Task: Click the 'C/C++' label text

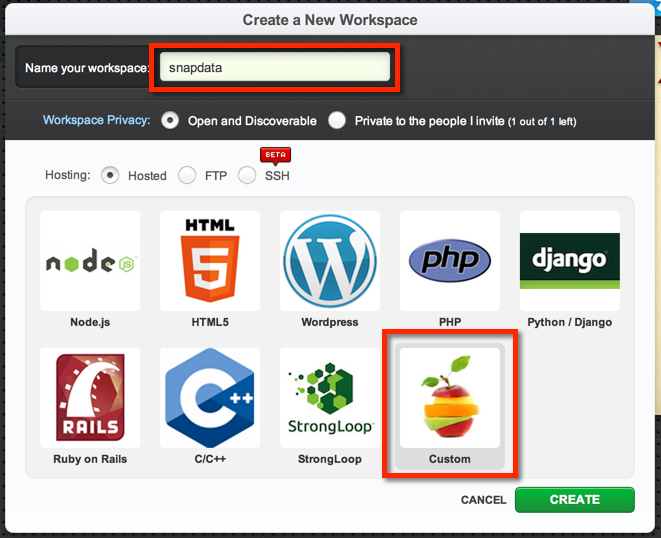Action: point(210,459)
